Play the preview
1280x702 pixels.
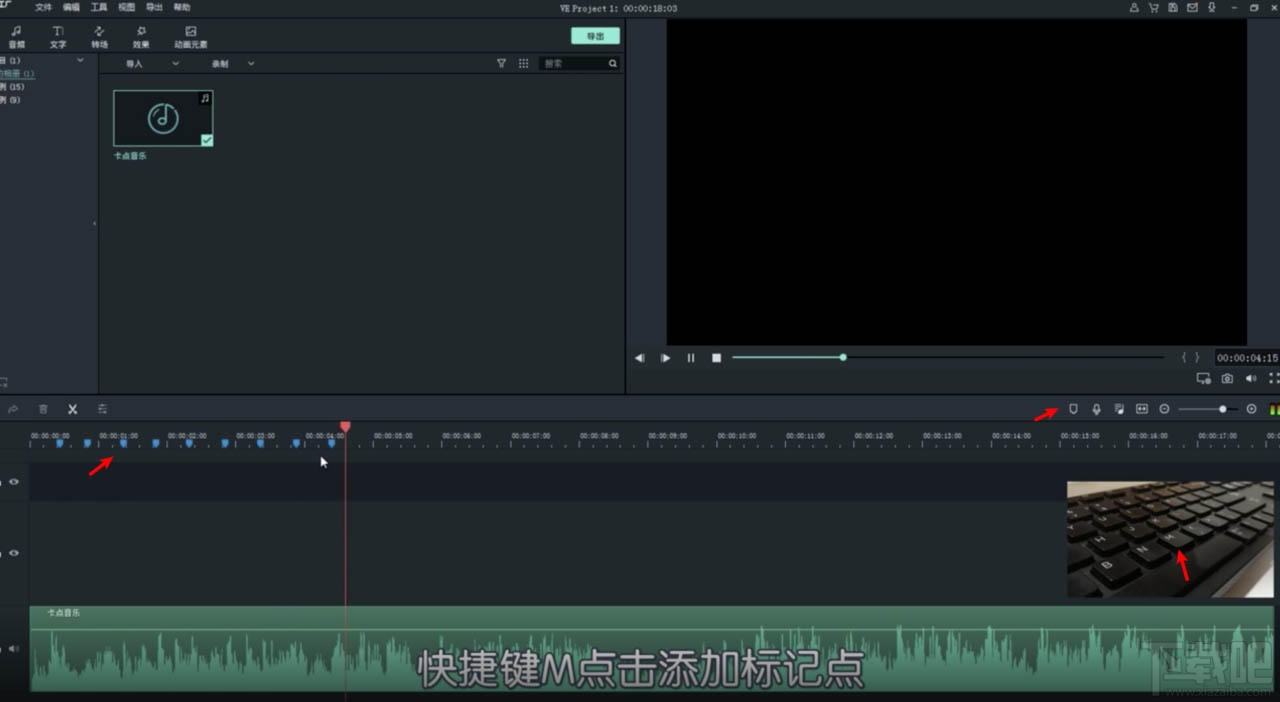pos(665,358)
